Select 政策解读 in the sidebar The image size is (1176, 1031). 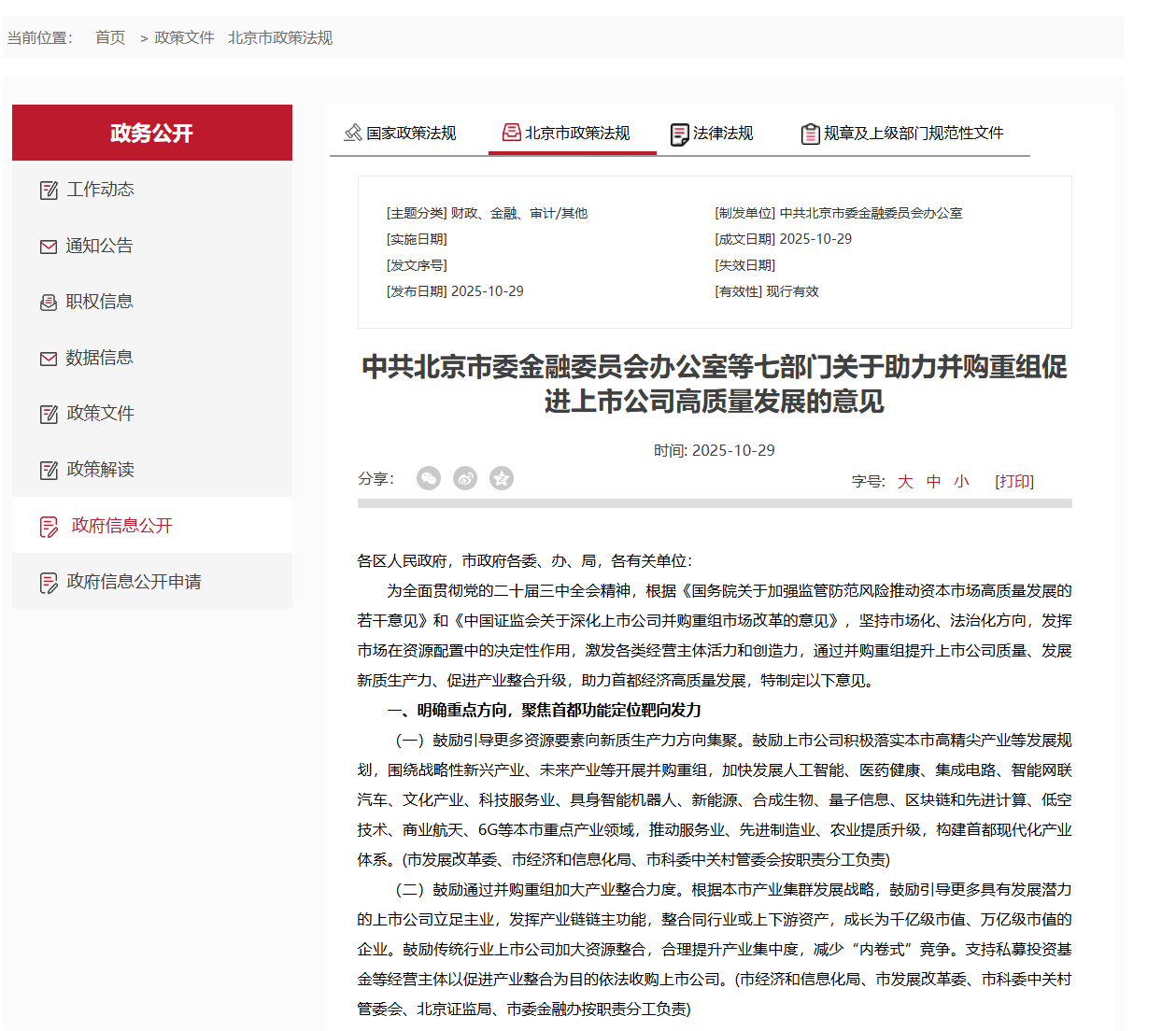tap(152, 470)
